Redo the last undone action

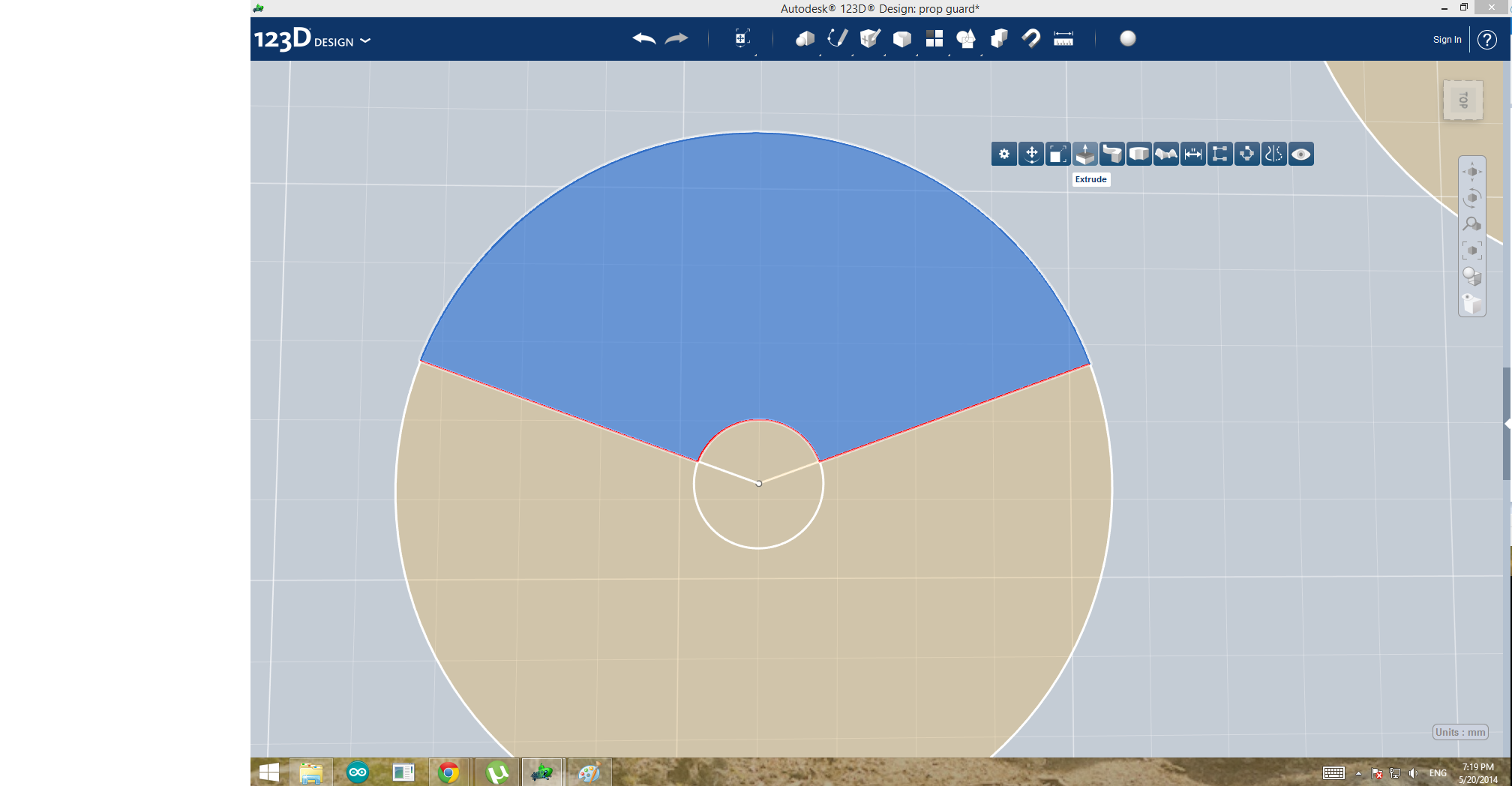click(676, 38)
